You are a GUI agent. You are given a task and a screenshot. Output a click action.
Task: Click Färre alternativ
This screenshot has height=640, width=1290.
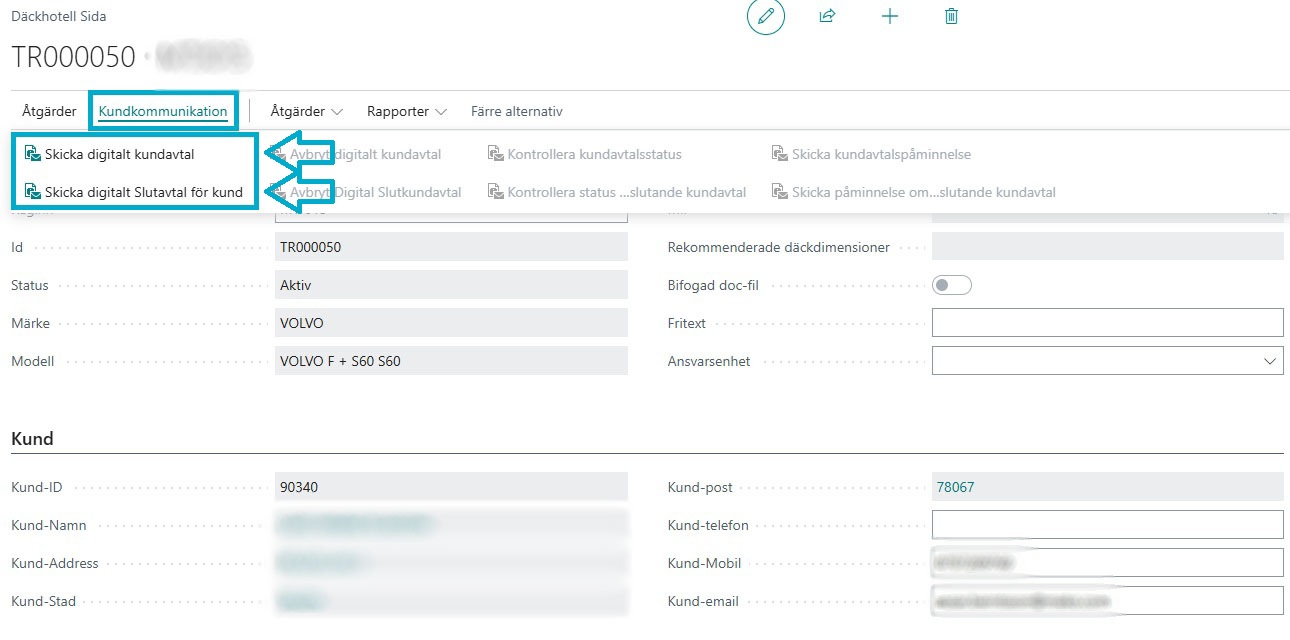[516, 111]
